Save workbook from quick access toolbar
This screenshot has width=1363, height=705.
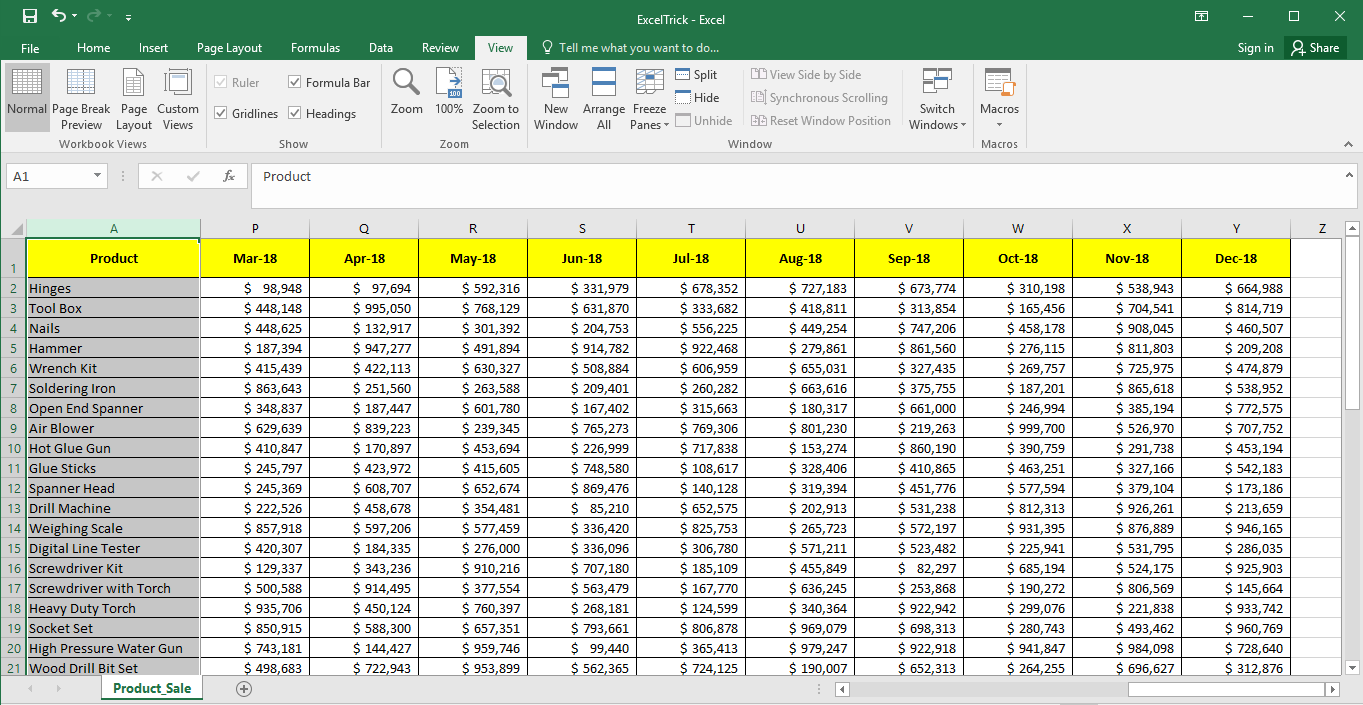(x=30, y=17)
